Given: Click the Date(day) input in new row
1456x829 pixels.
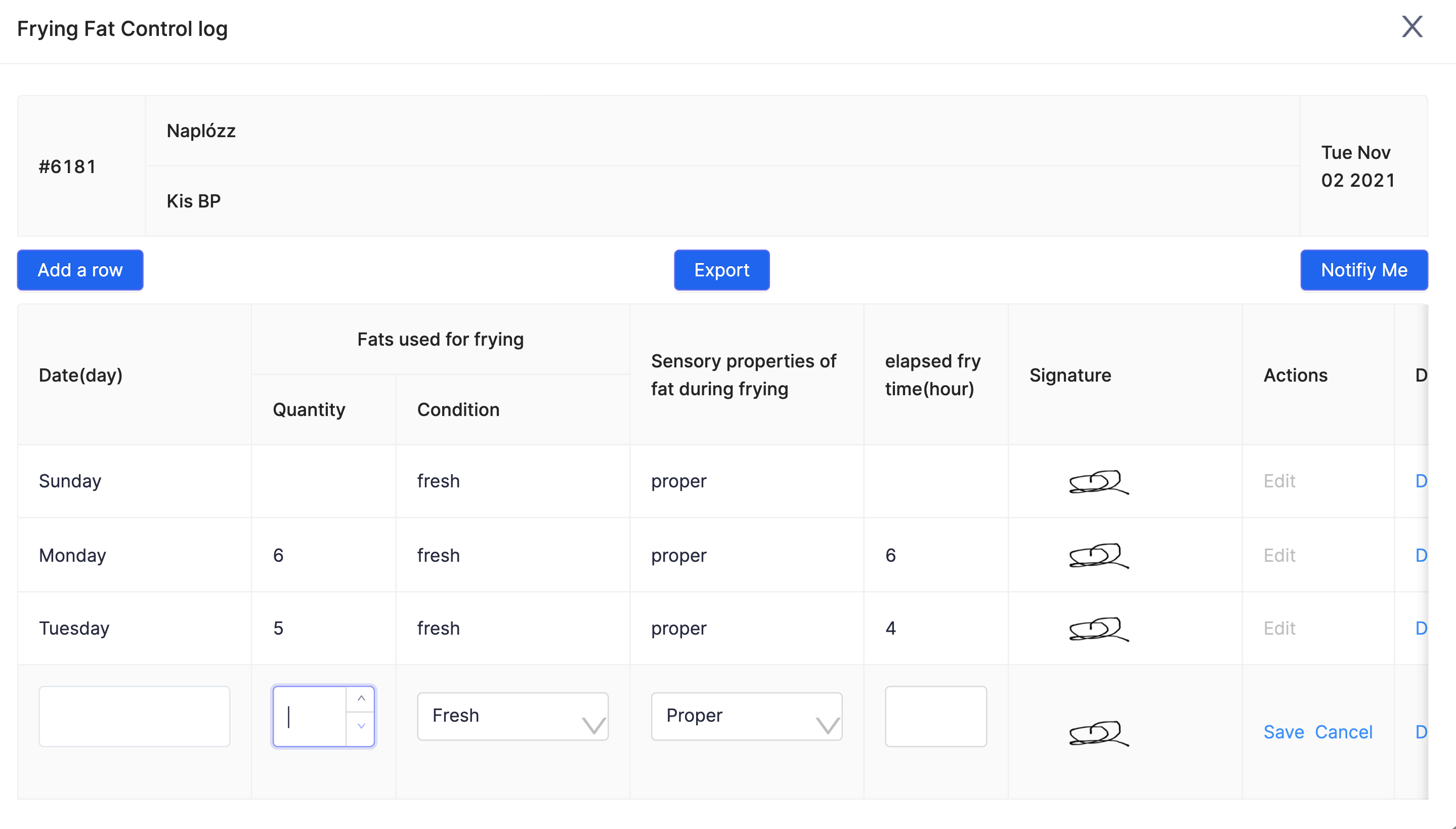Looking at the screenshot, I should (x=134, y=716).
